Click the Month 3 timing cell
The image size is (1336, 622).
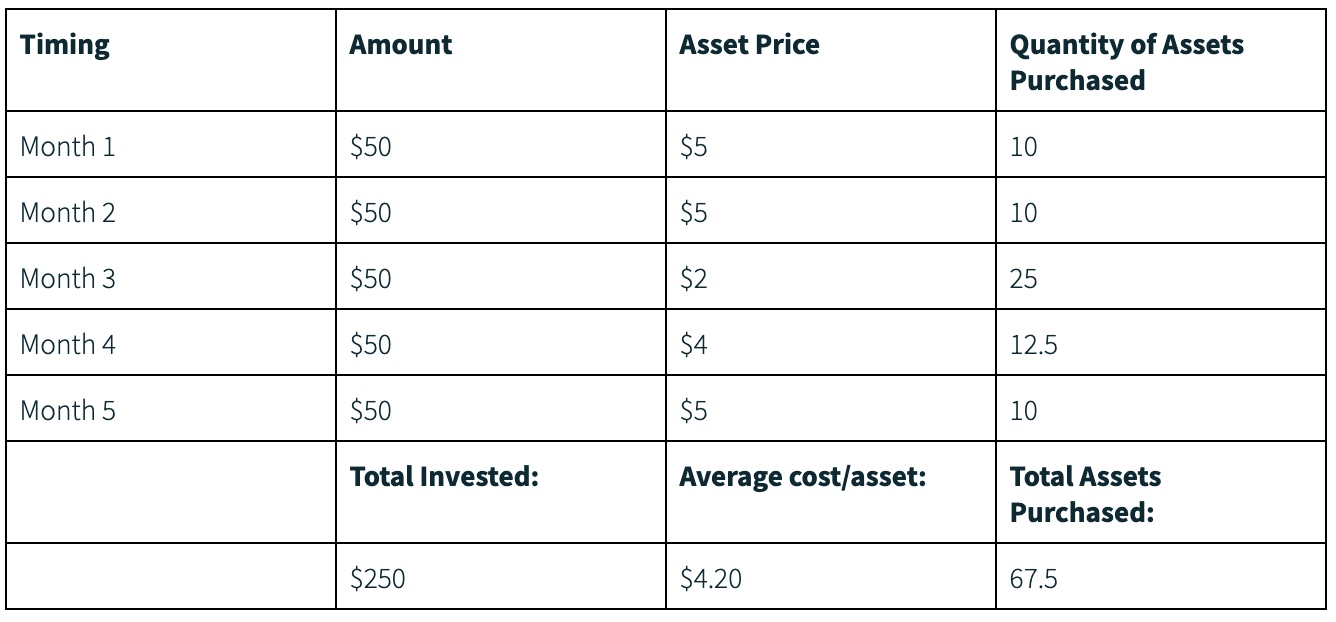tap(68, 279)
